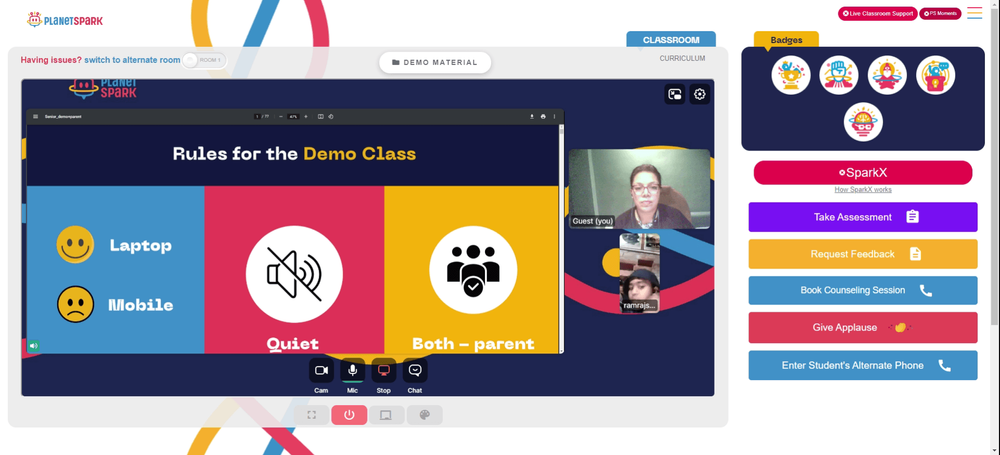This screenshot has height=455, width=1000.
Task: Open video settings gear icon
Action: [x=700, y=94]
